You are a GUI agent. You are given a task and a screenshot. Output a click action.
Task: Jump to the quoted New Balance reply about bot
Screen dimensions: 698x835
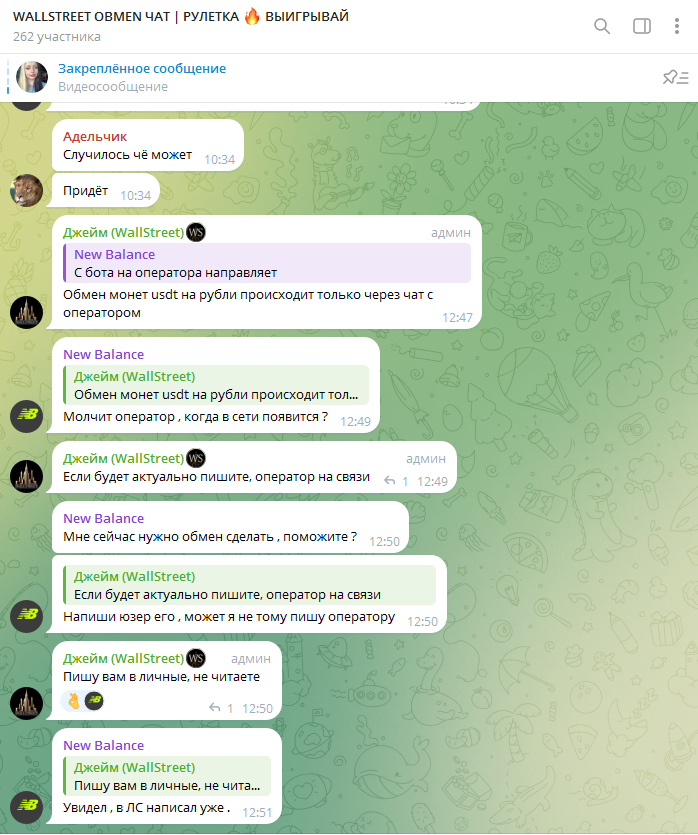coord(267,263)
